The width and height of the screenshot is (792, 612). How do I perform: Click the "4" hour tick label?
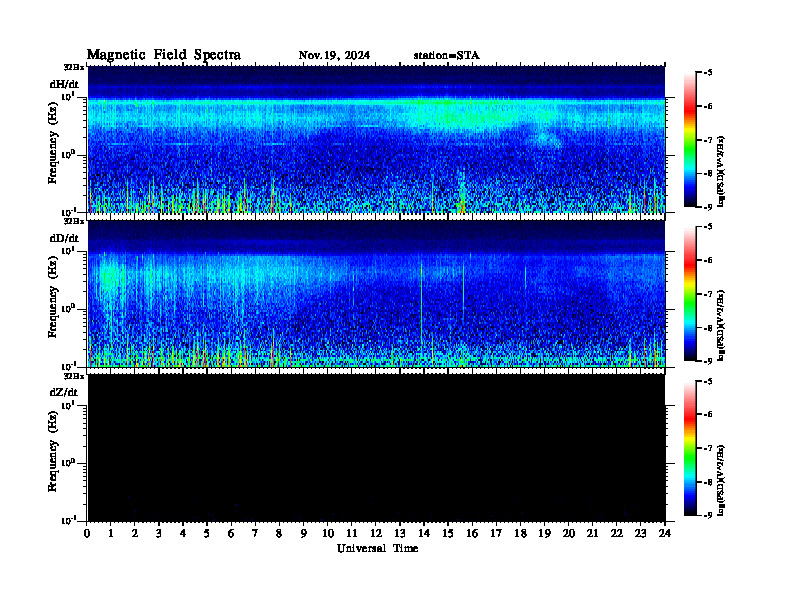click(183, 533)
